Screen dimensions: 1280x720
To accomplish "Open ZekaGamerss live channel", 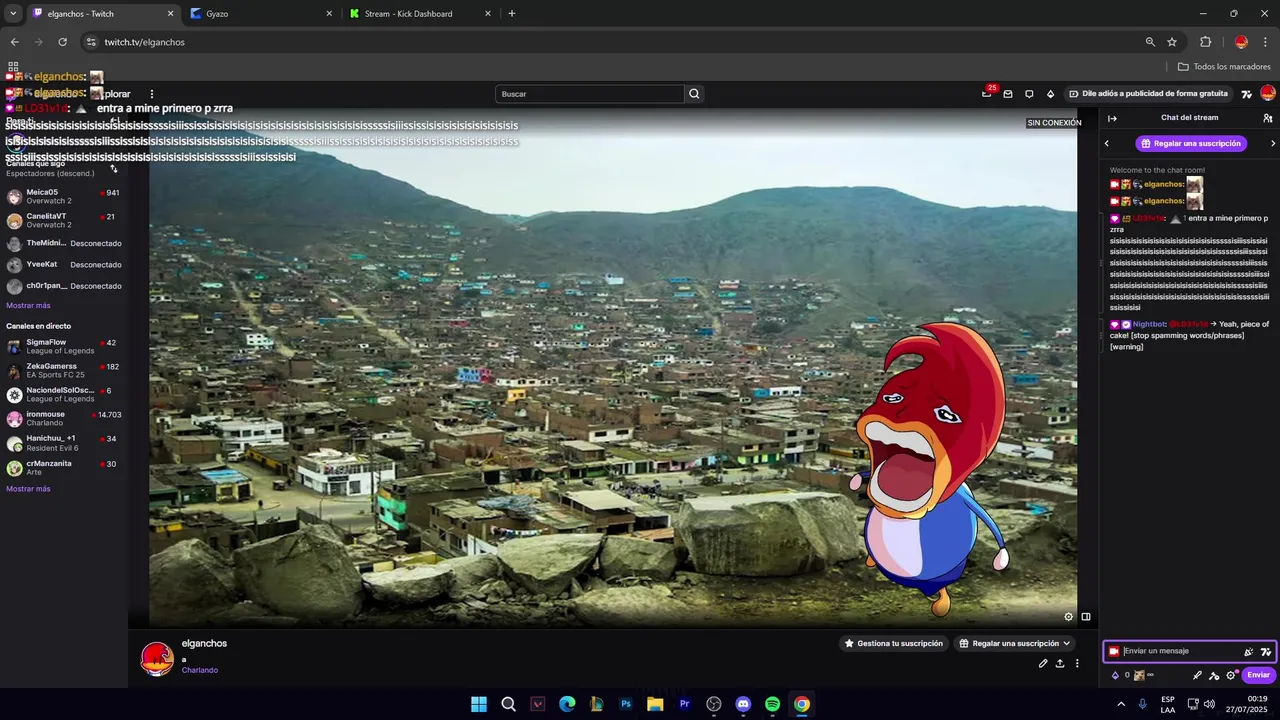I will coord(64,370).
